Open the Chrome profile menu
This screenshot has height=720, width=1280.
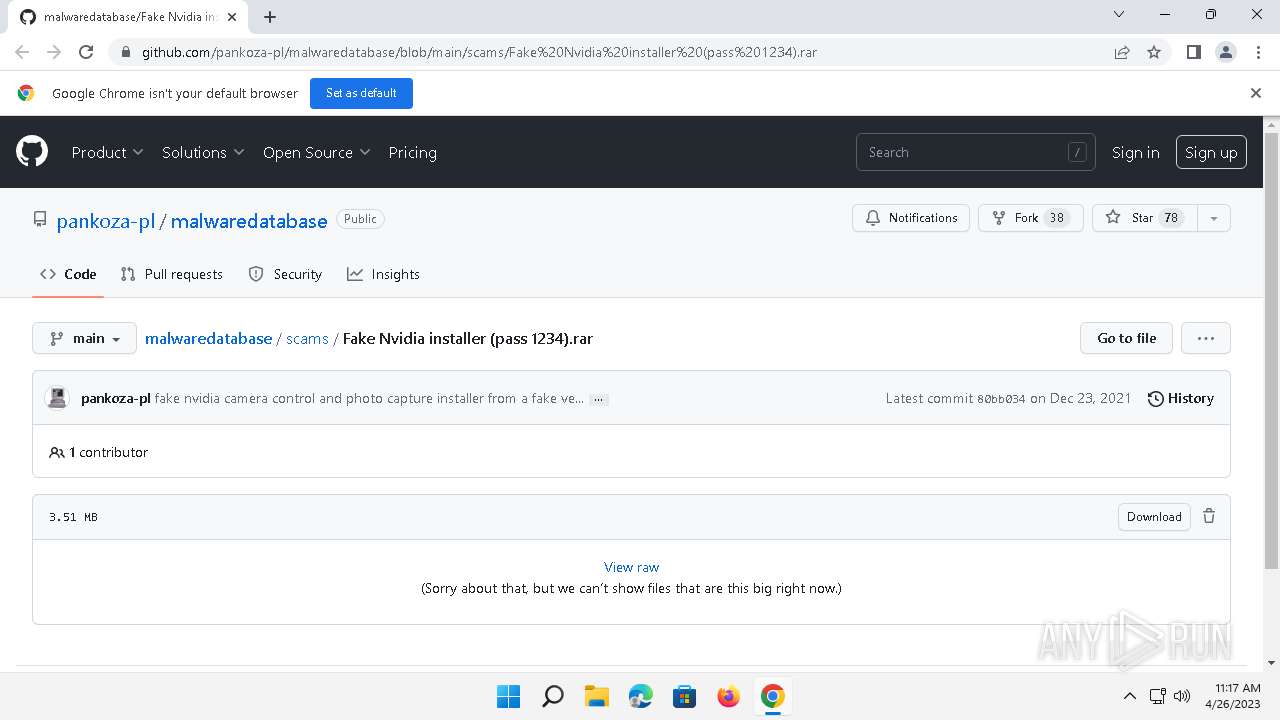pos(1225,52)
